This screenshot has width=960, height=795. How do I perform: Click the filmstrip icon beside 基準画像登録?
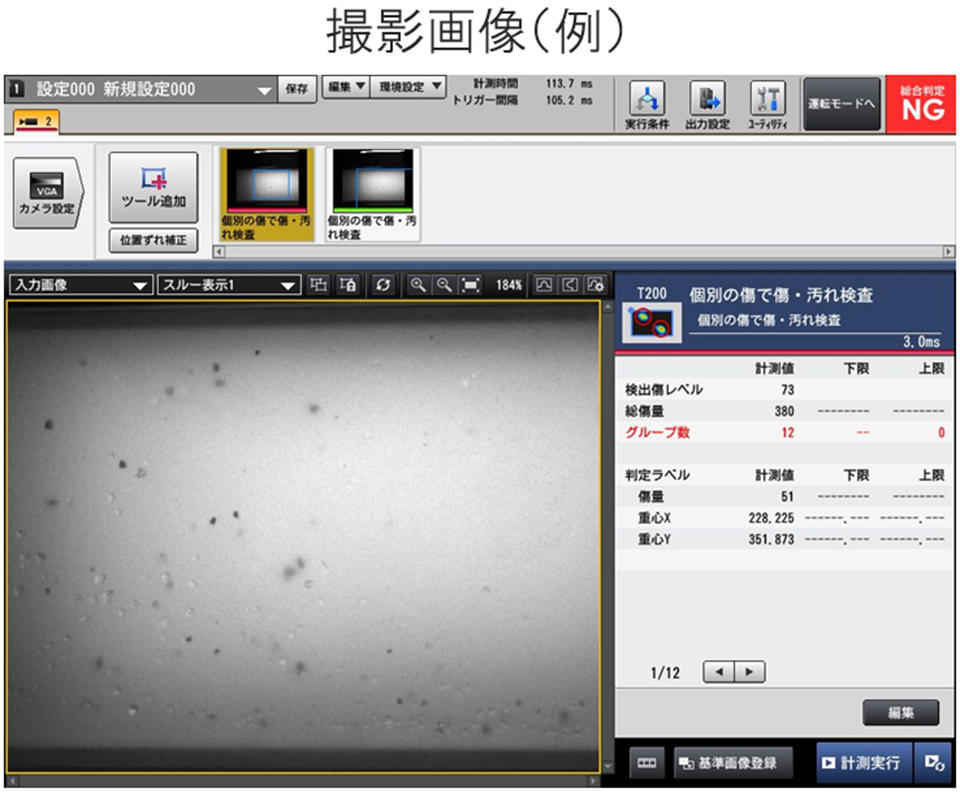647,763
